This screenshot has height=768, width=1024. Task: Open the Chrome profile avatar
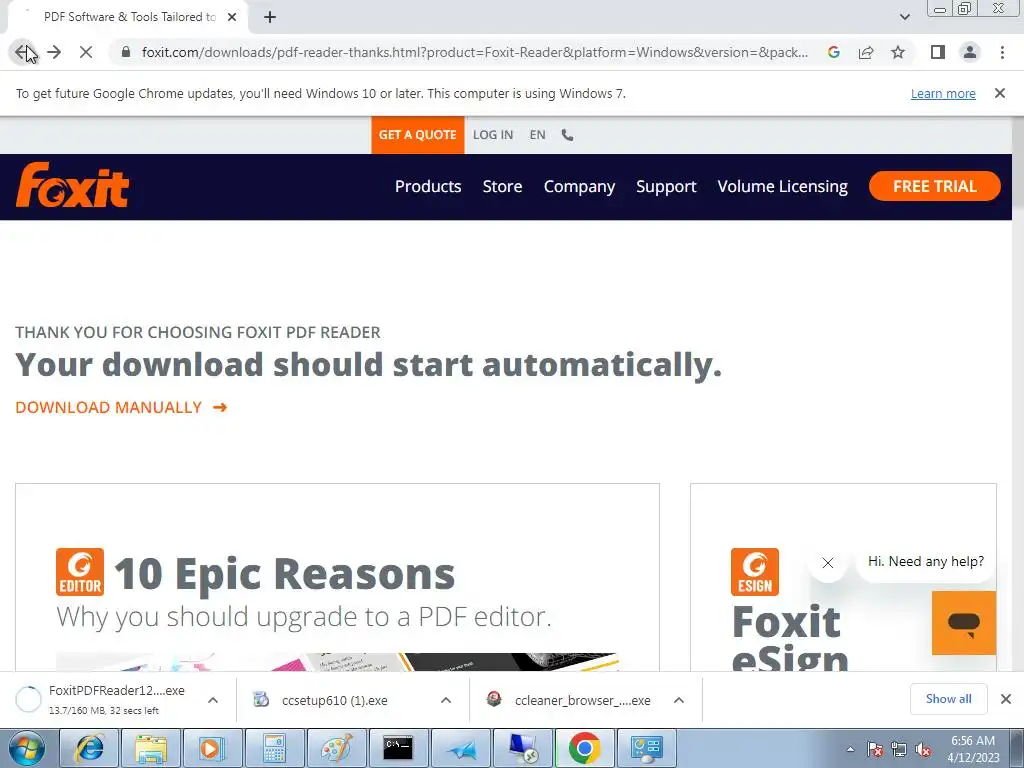(970, 52)
